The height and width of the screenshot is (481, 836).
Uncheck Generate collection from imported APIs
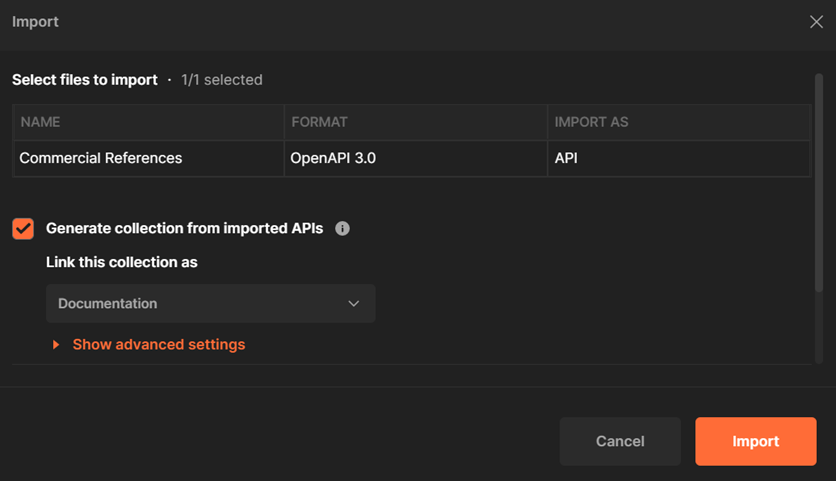pyautogui.click(x=23, y=229)
